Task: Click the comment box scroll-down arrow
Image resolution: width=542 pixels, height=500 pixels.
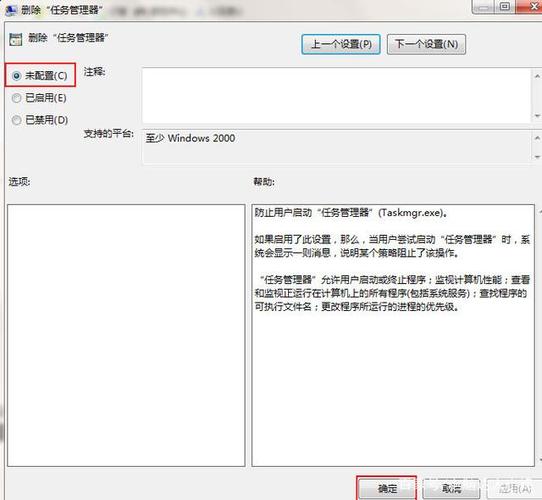Action: (x=537, y=115)
